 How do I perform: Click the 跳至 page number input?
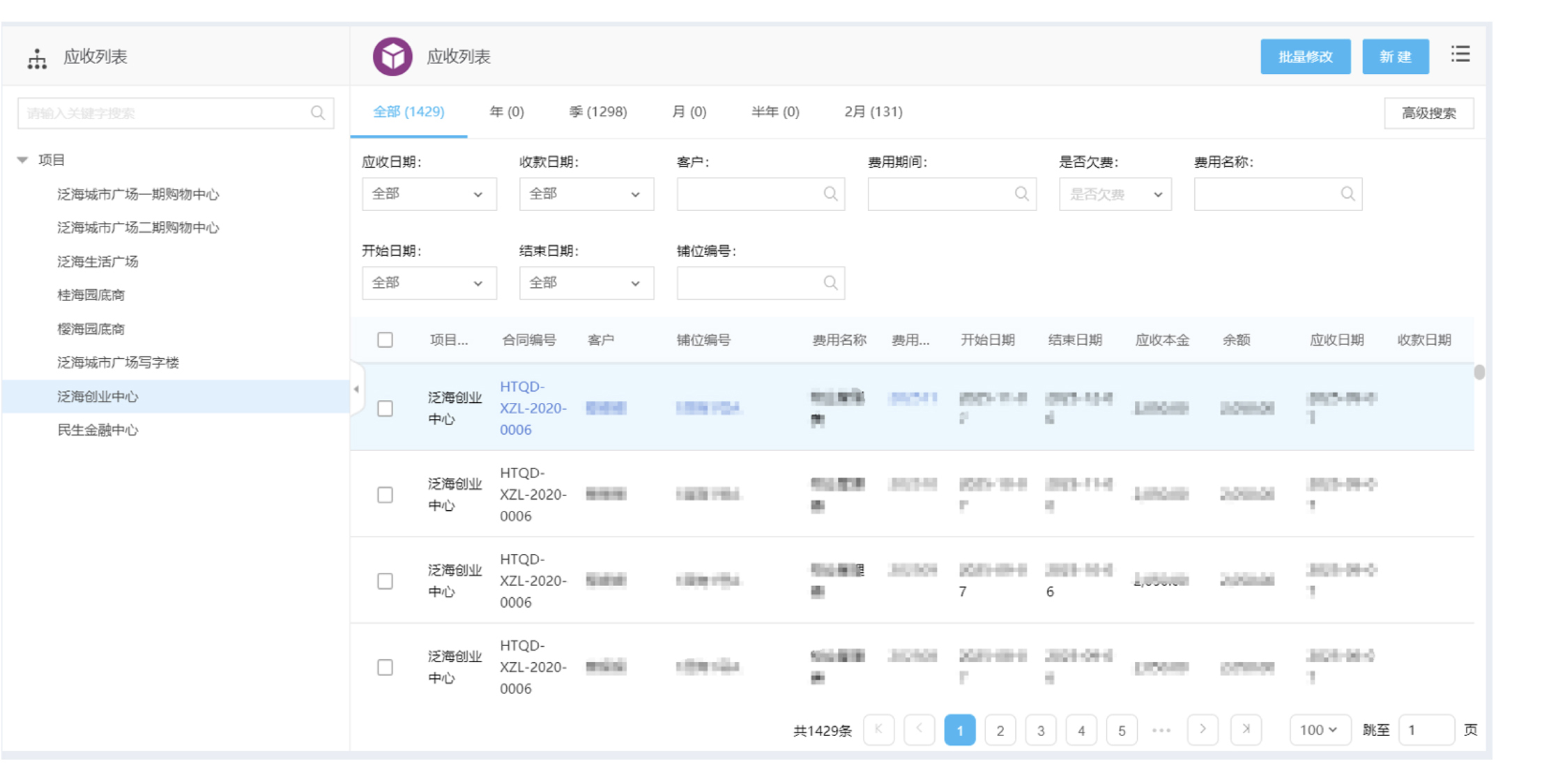click(x=1426, y=730)
